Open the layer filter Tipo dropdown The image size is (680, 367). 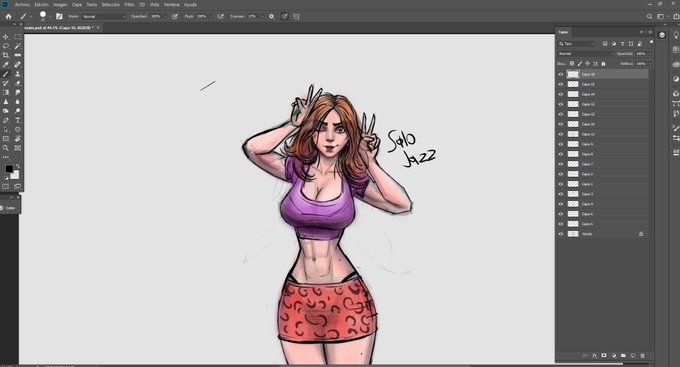[576, 44]
